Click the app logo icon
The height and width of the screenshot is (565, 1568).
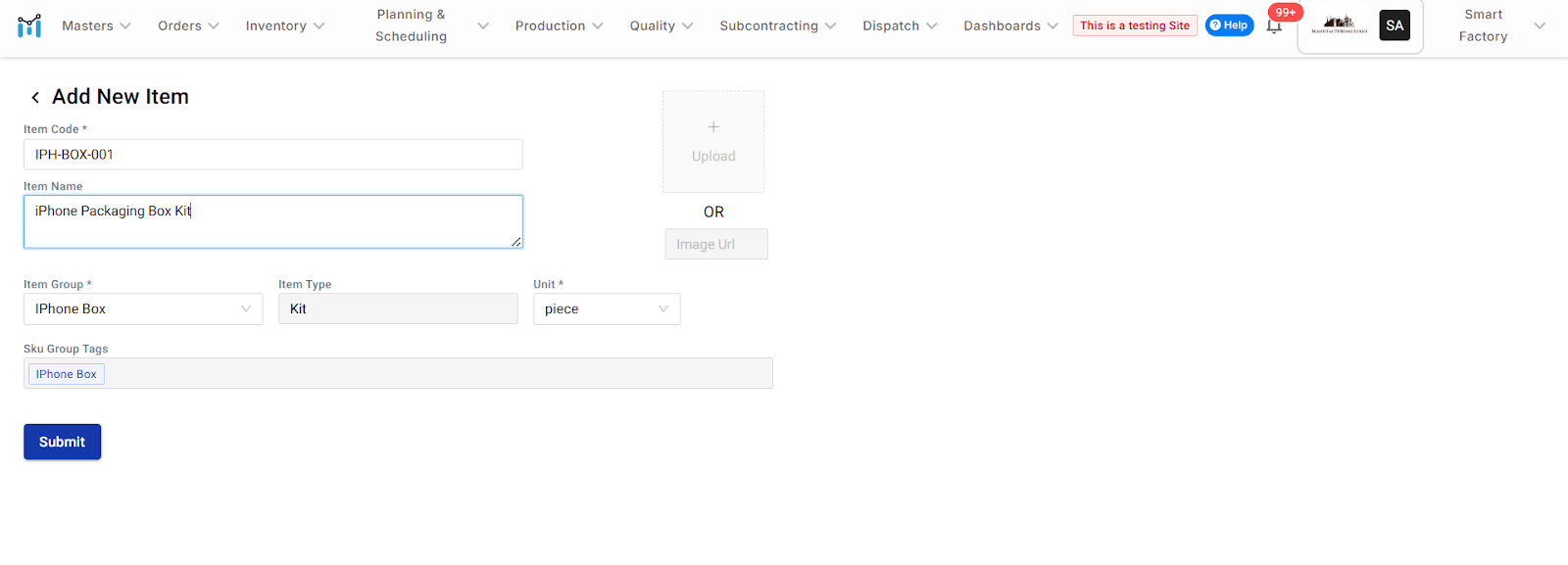29,25
